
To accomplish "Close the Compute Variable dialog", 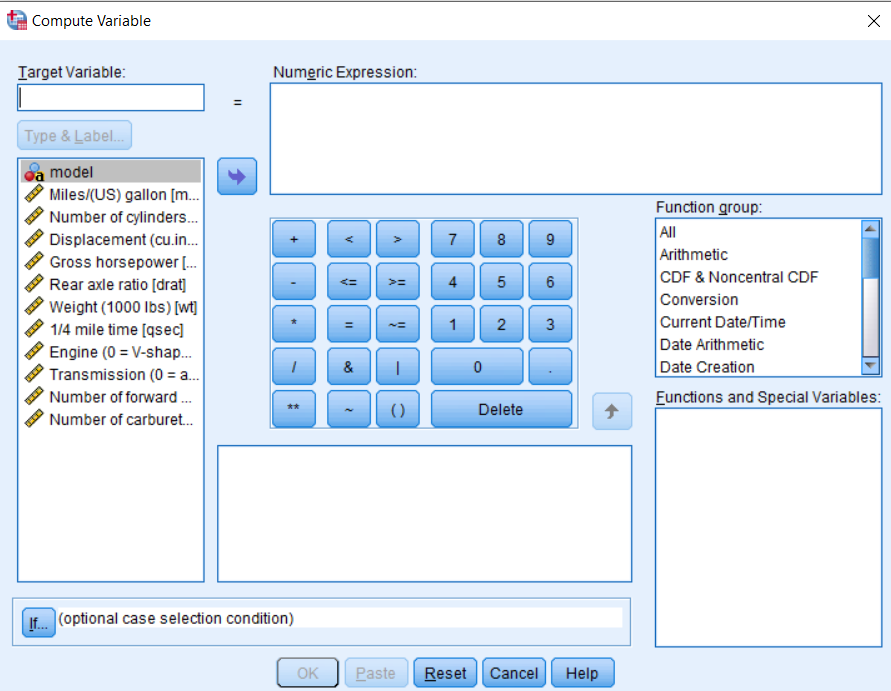I will (x=873, y=21).
